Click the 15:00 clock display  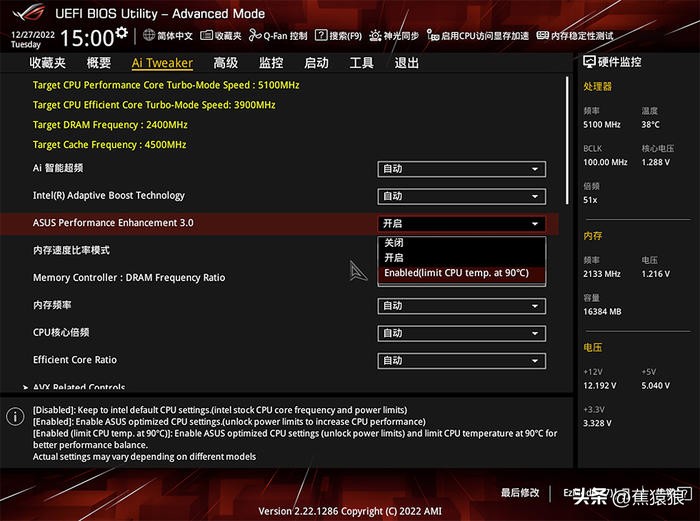(87, 38)
